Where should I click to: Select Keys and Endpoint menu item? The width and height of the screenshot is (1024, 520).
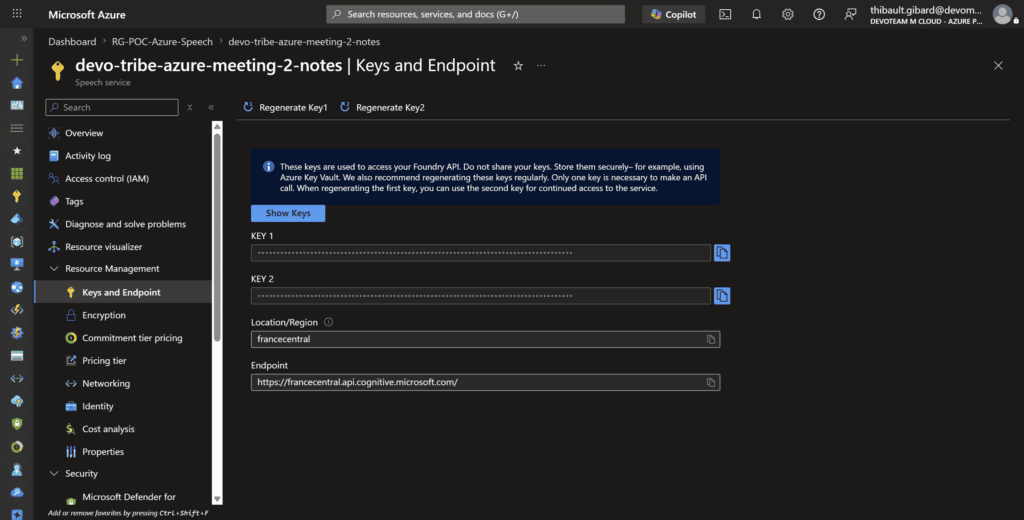123,293
